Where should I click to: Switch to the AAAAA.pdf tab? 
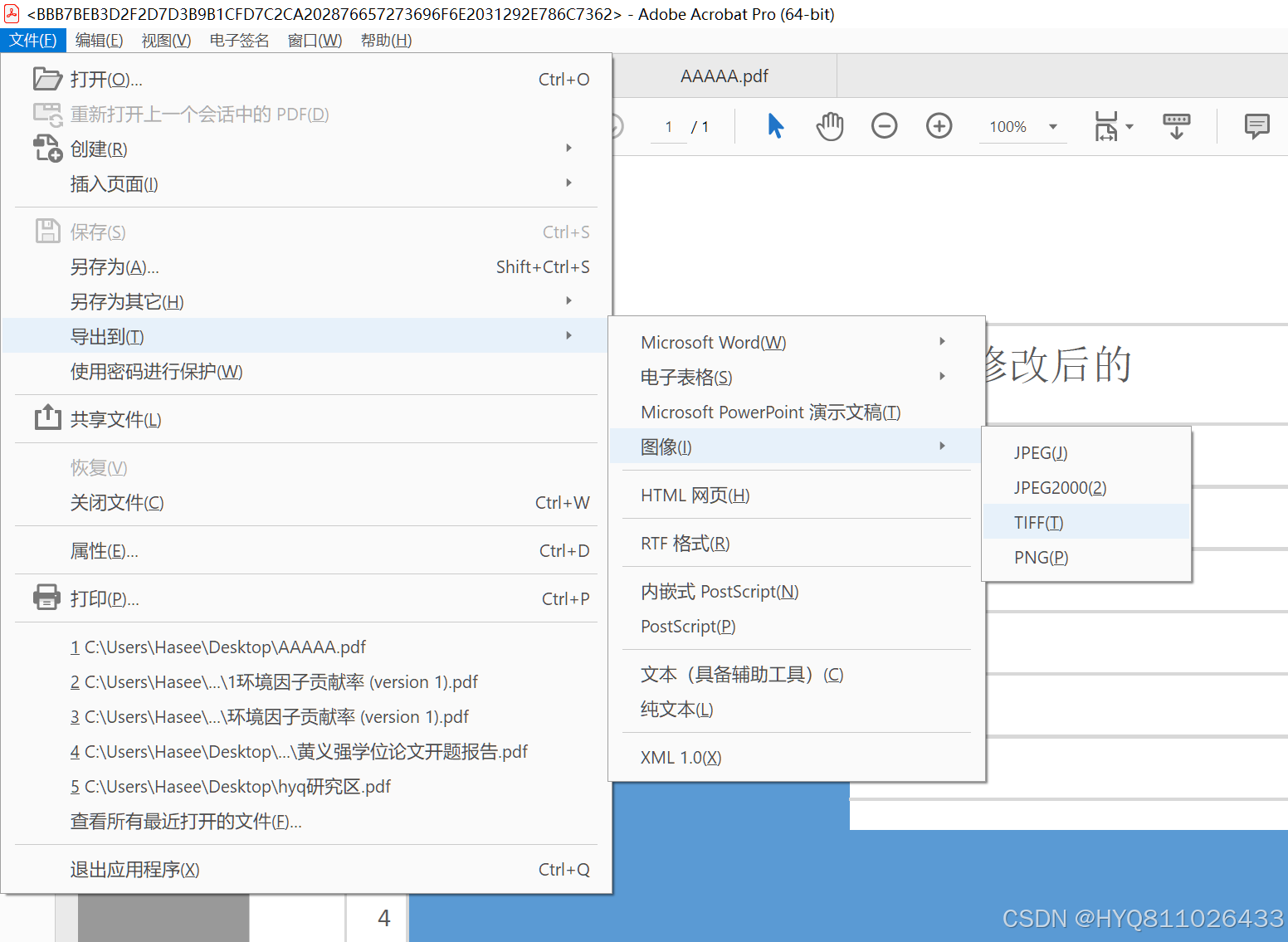[x=724, y=76]
